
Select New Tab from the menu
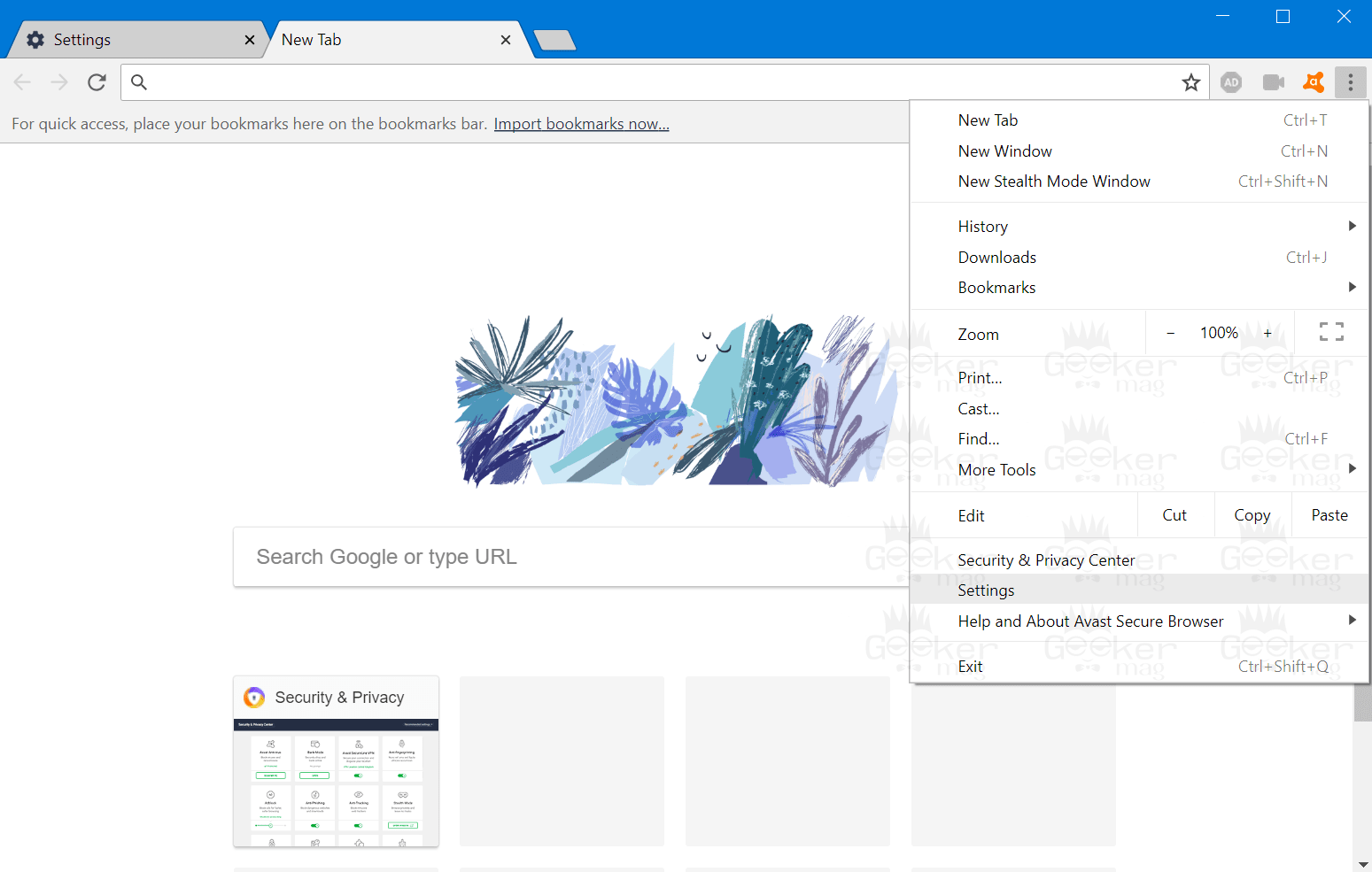click(1139, 120)
